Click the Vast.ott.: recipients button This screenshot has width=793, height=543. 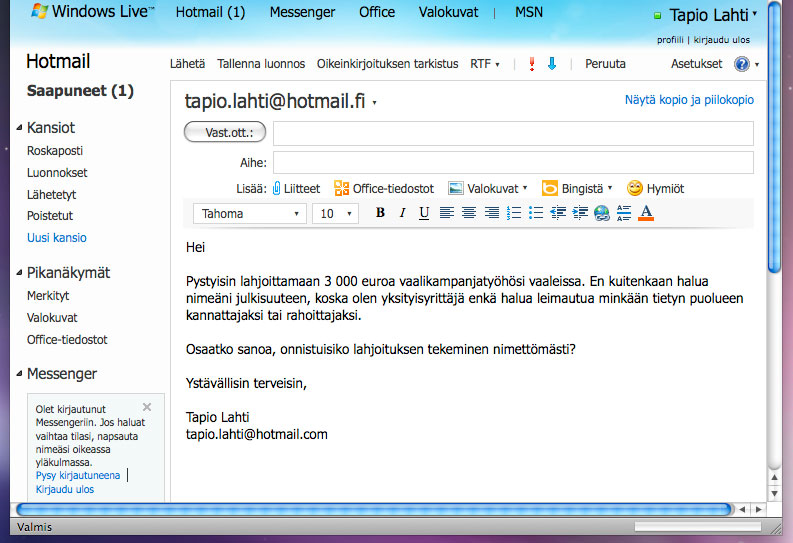click(x=225, y=132)
